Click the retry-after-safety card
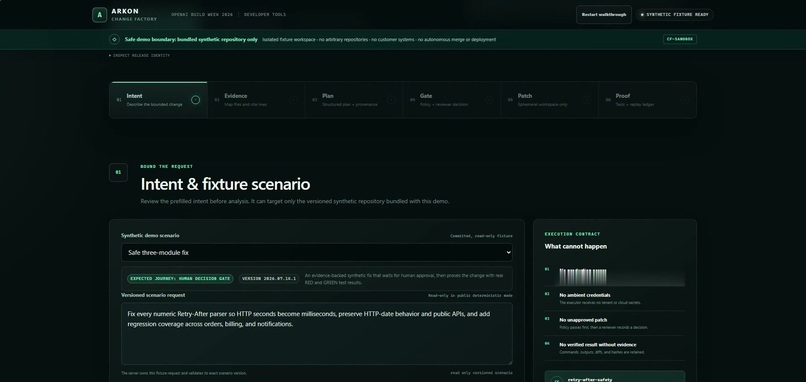Viewport: 806px width, 382px height. (x=615, y=377)
